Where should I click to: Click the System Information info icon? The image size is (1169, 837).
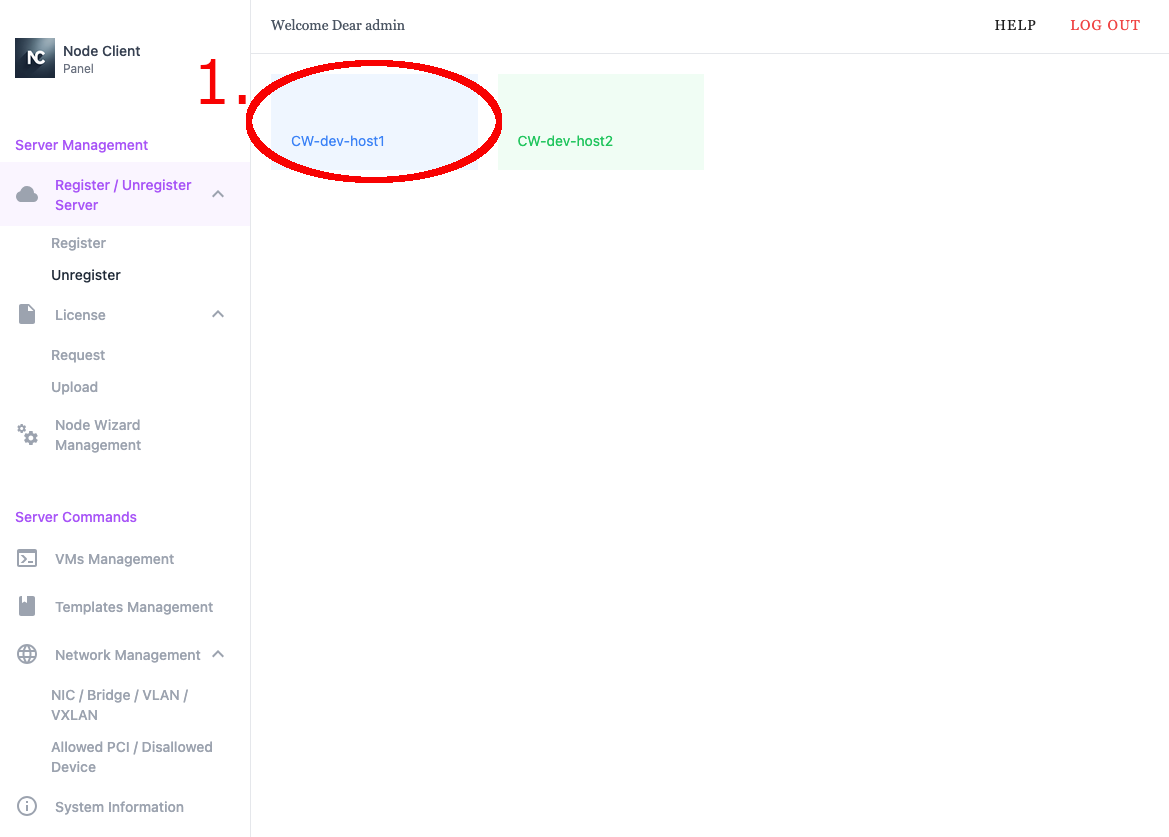click(x=27, y=807)
